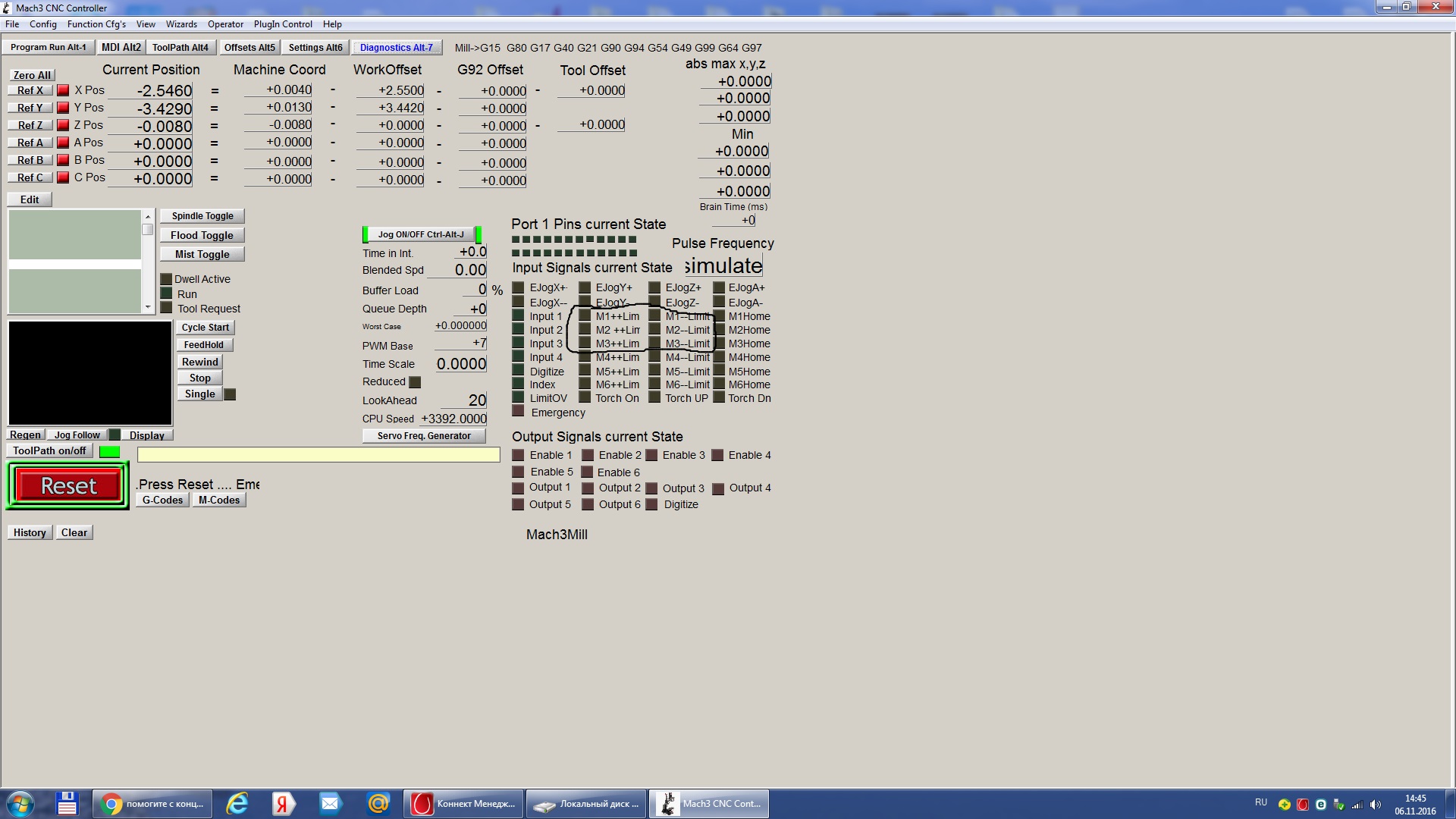Screen dimensions: 1456x819
Task: Click the Cycle Start button
Action: (x=205, y=328)
